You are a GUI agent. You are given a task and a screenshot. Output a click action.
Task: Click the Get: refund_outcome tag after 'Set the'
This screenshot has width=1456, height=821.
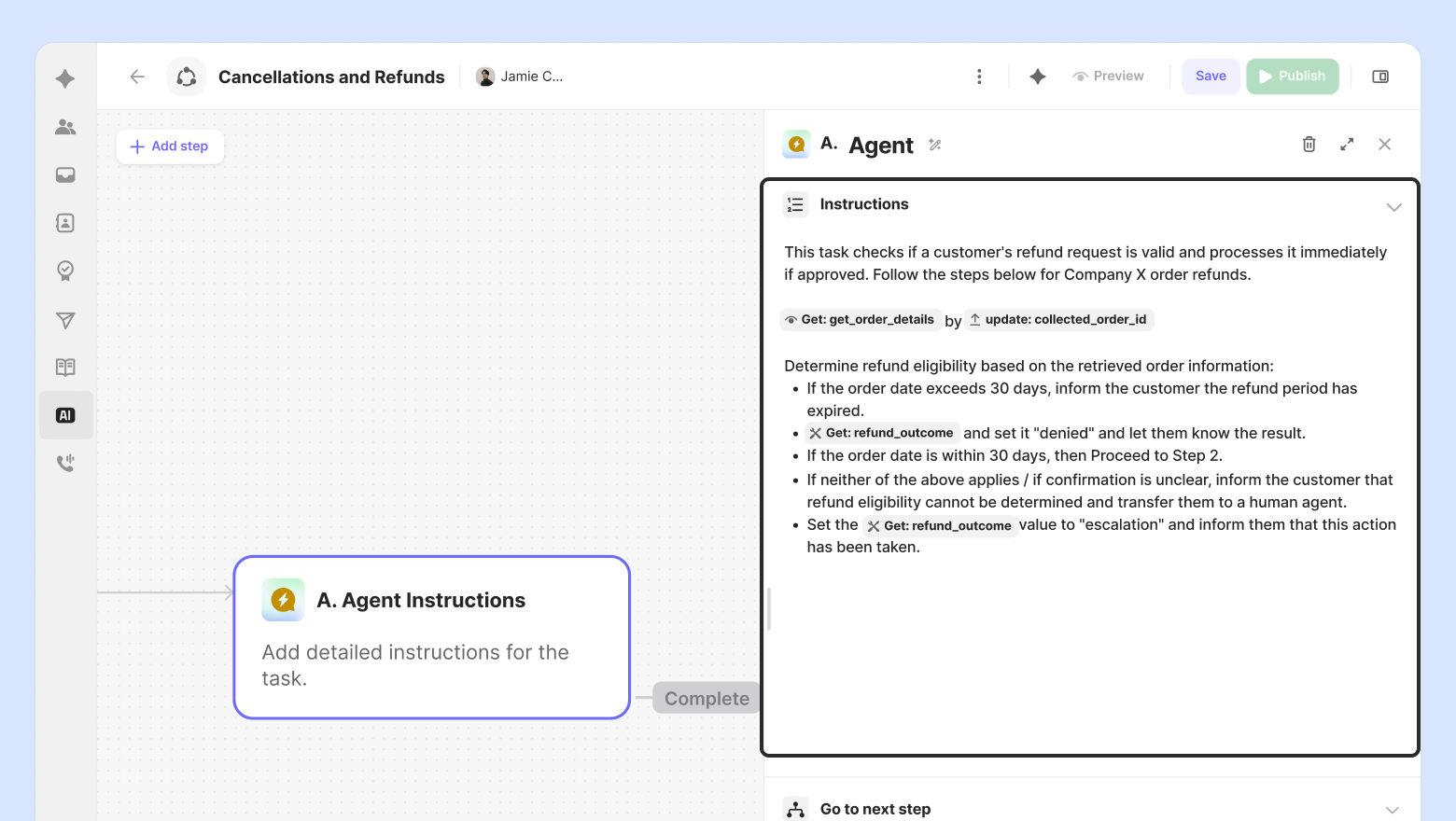tap(940, 526)
